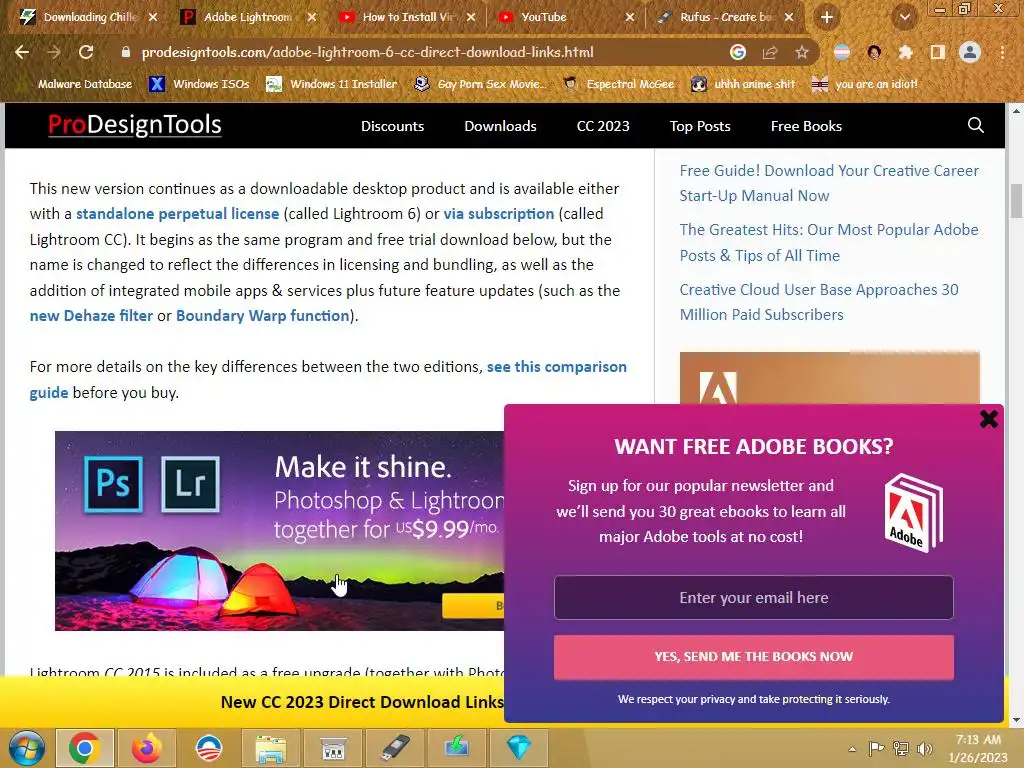Open the tab search dropdown arrow
This screenshot has width=1024, height=768.
(904, 17)
